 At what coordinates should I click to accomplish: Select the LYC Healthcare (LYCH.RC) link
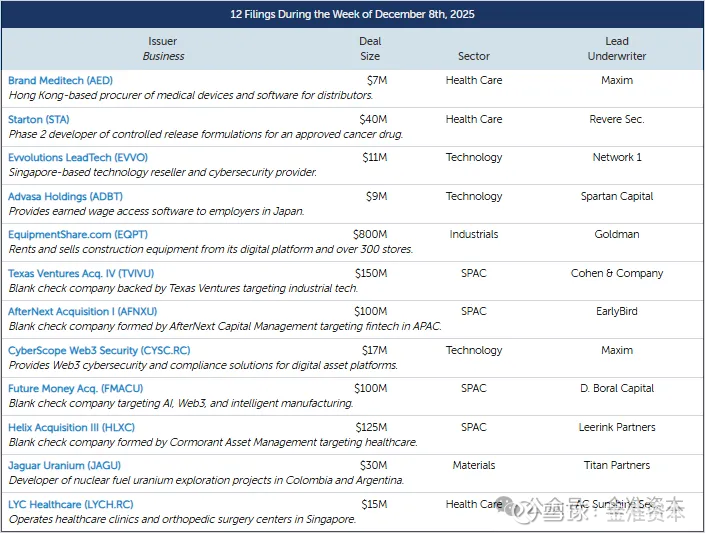pyautogui.click(x=70, y=504)
